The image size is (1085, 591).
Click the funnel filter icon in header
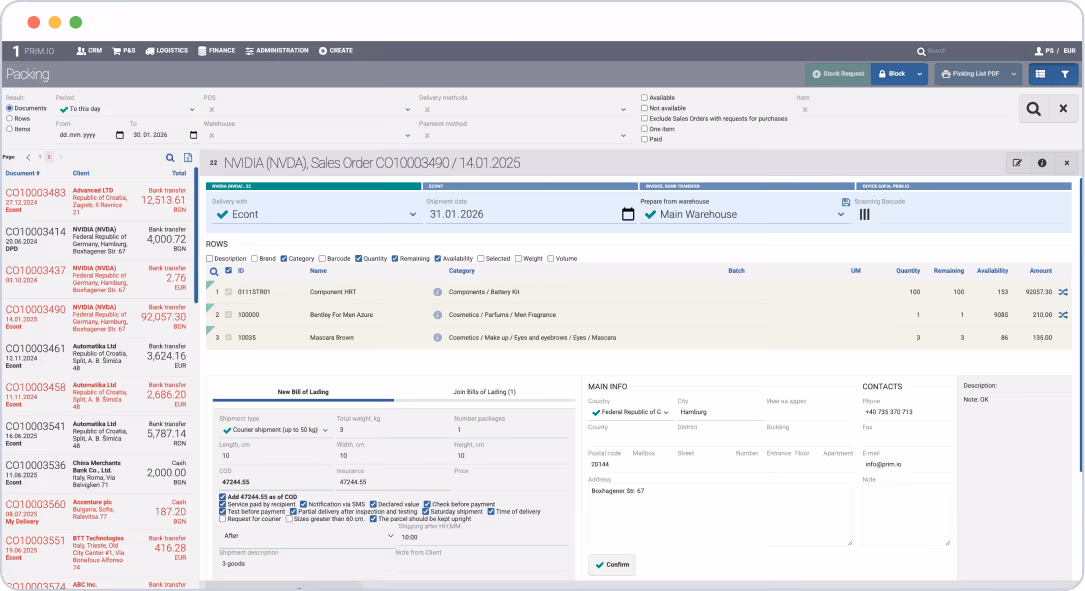click(1065, 73)
